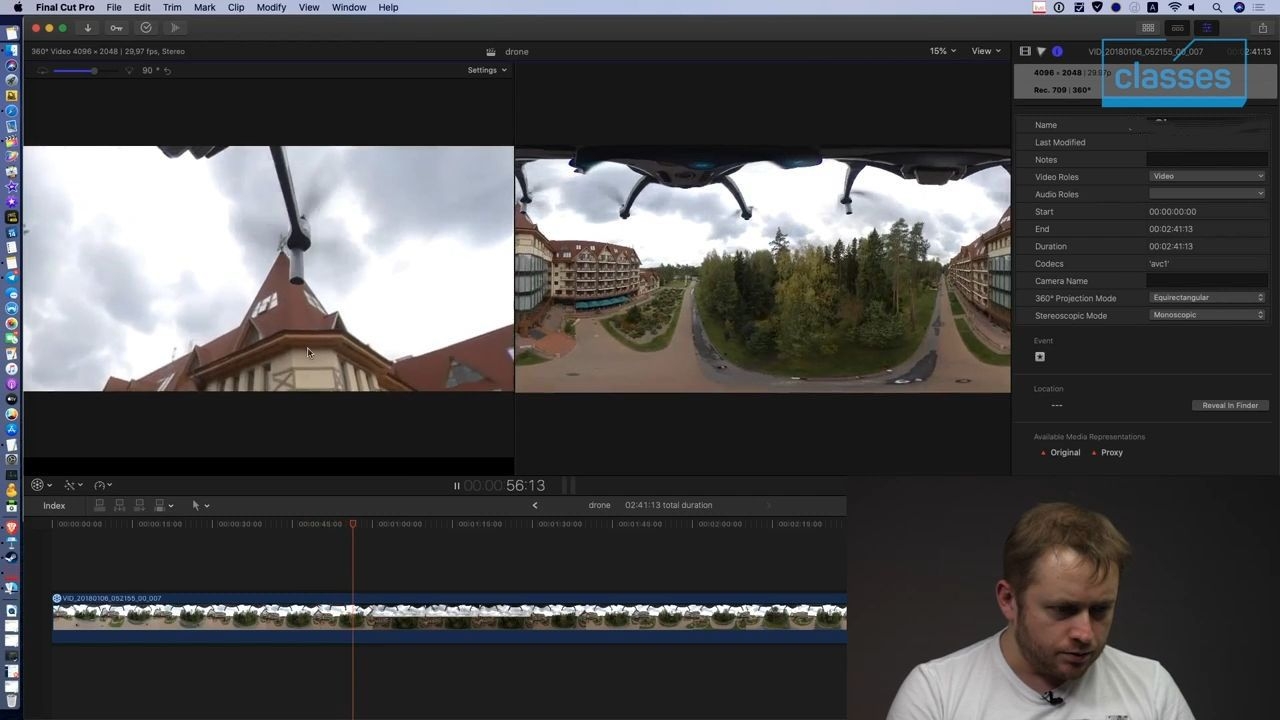The height and width of the screenshot is (720, 1280).
Task: Click the drone project title above viewer
Action: tap(516, 51)
